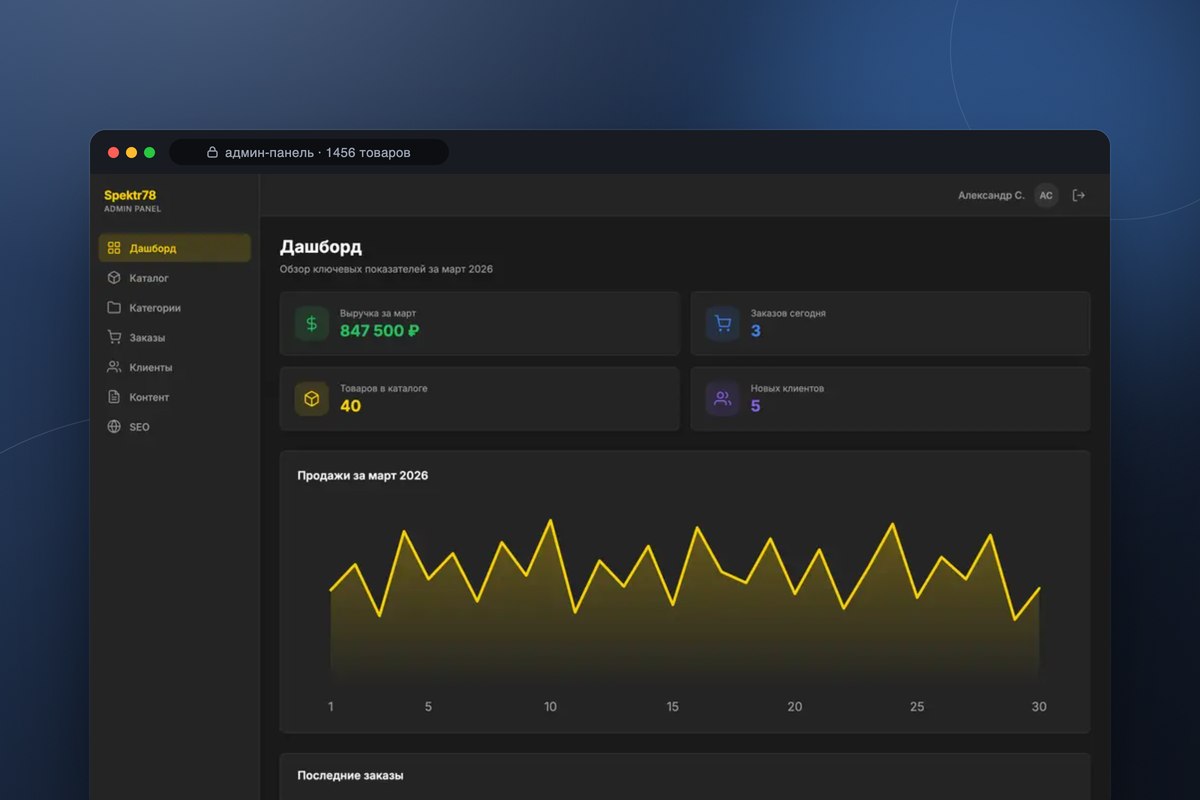Click the chart axis label 25
1200x800 pixels.
tap(917, 707)
